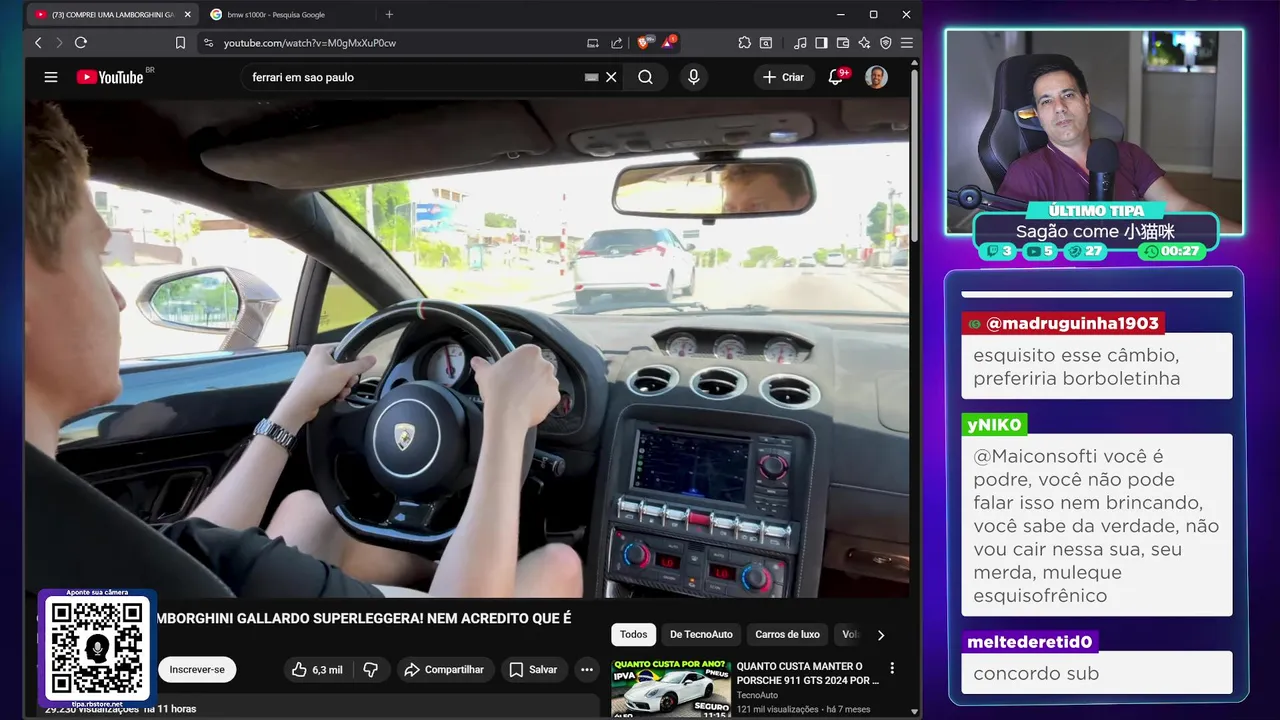
Task: Click the Criar button
Action: (783, 77)
